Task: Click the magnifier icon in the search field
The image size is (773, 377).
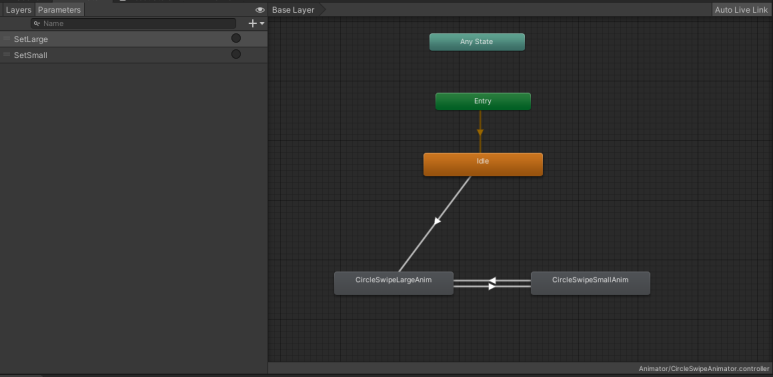Action: (x=37, y=24)
